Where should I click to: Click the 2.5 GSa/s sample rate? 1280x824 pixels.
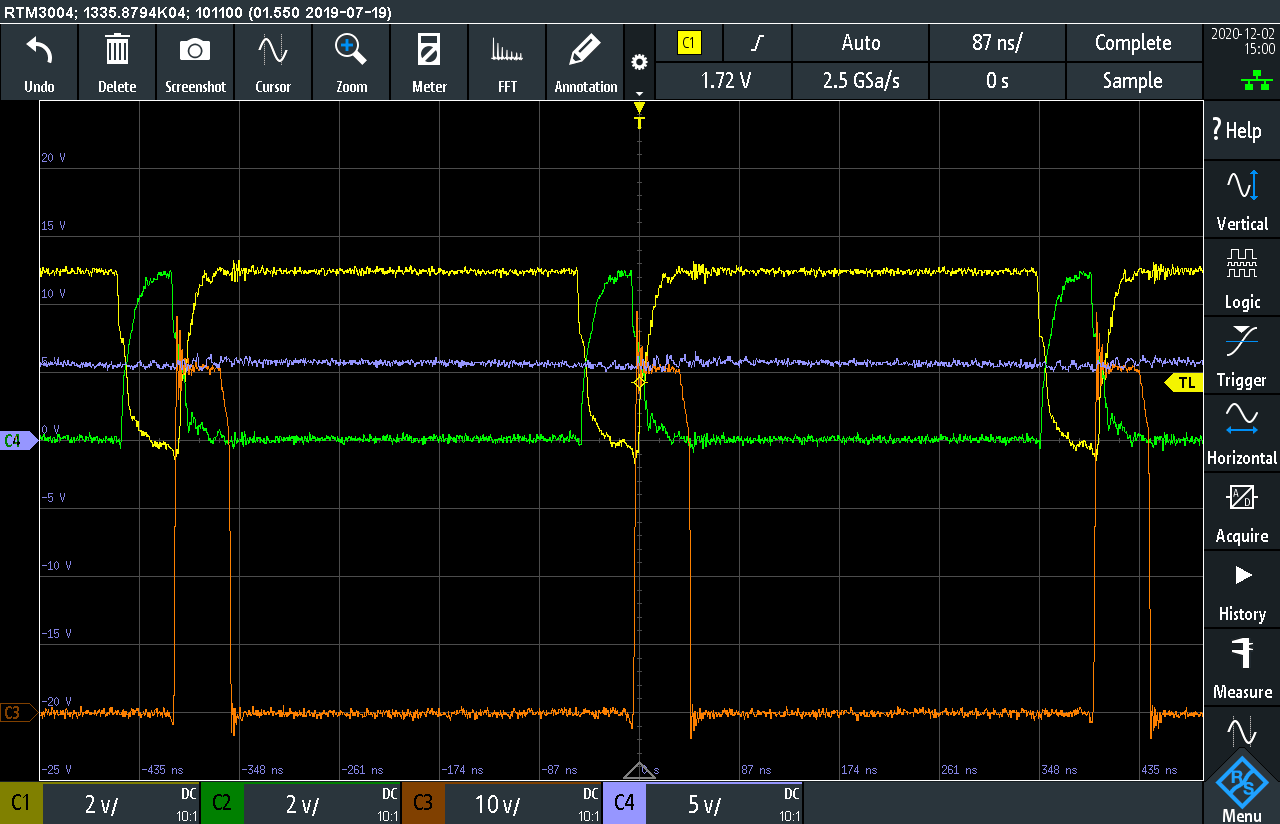pos(861,81)
